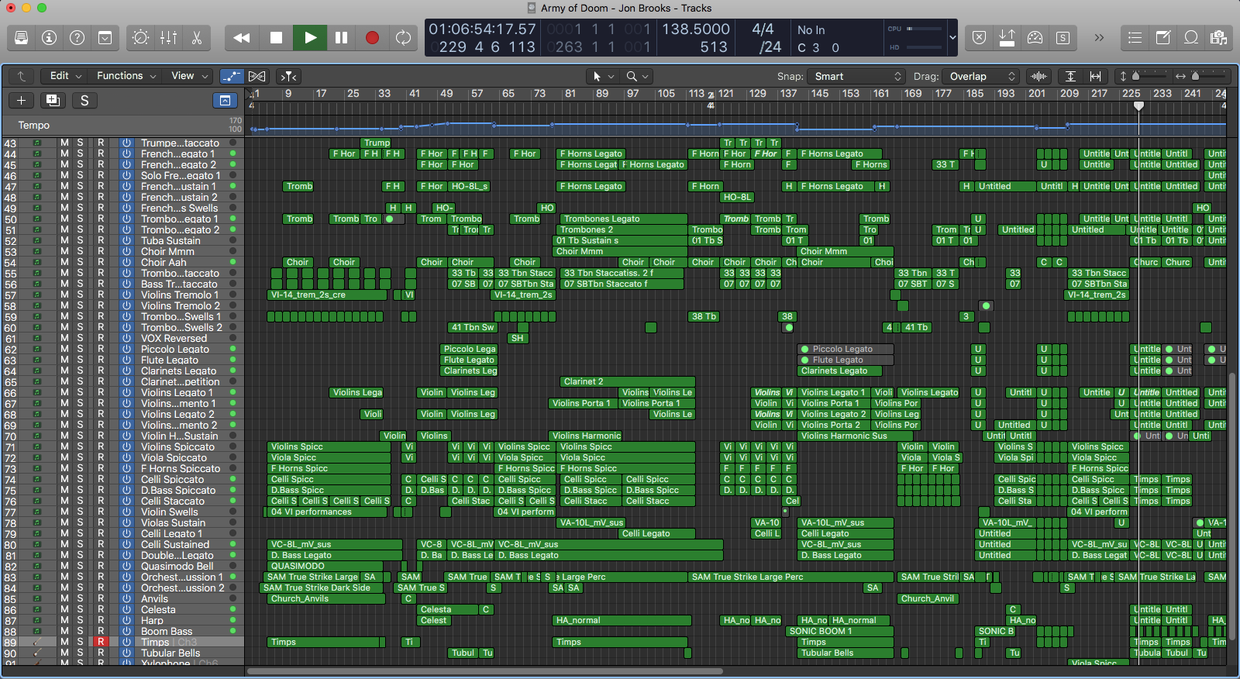Open the List Editors panel
Screen dimensions: 1240x679
pyautogui.click(x=1137, y=37)
